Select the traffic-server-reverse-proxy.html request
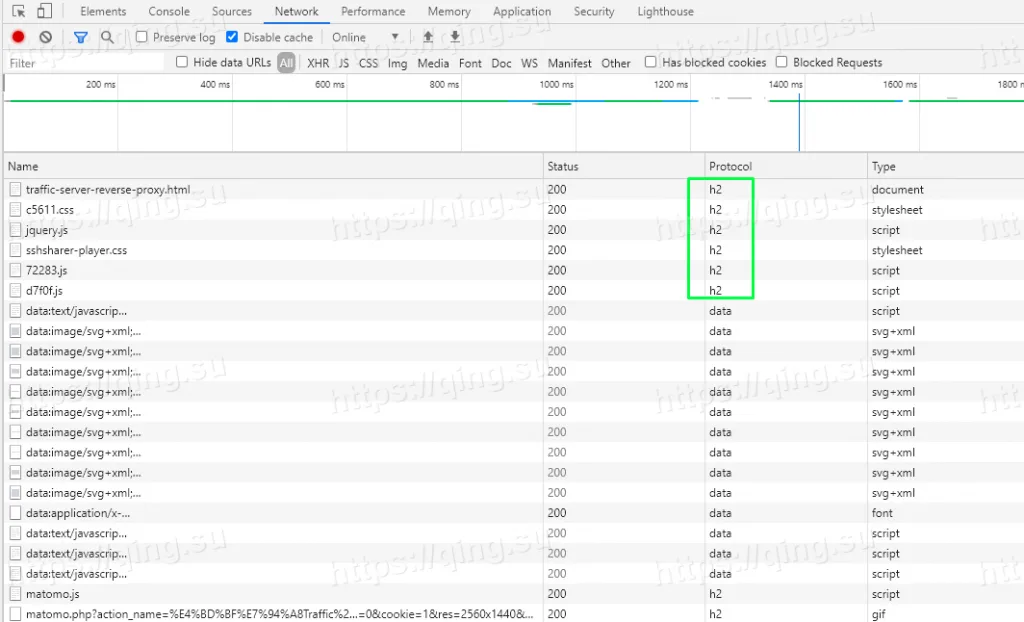The image size is (1024, 622). [108, 190]
